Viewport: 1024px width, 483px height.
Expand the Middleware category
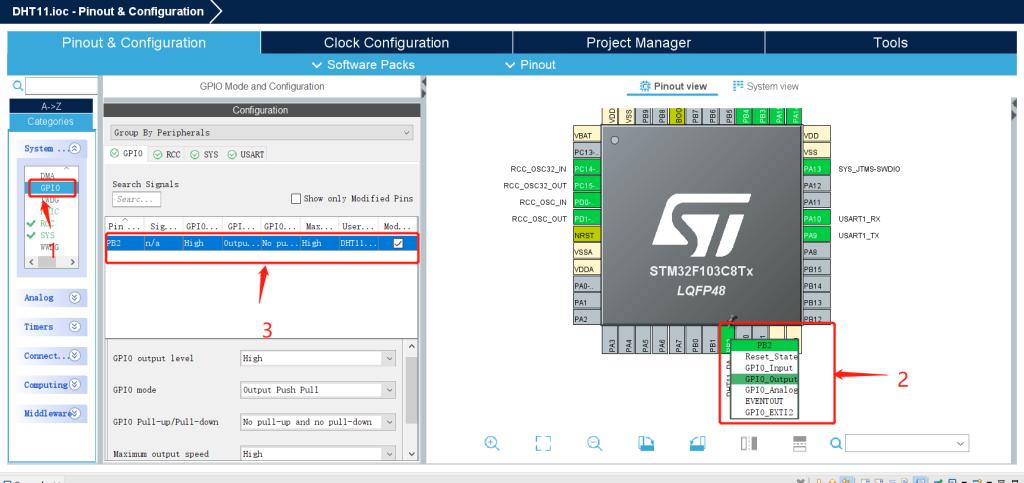(x=74, y=413)
